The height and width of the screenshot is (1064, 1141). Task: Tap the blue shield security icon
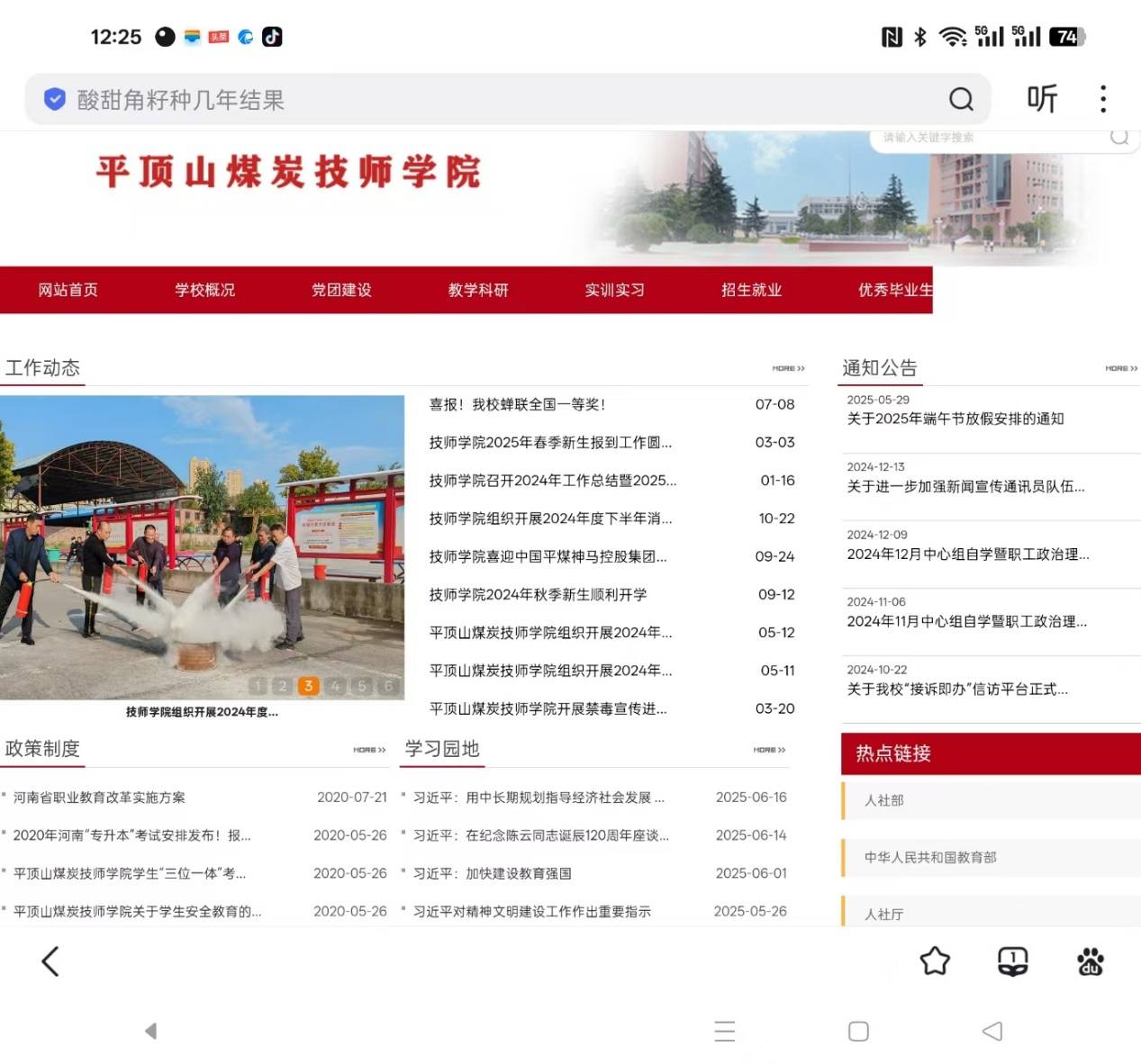[55, 99]
